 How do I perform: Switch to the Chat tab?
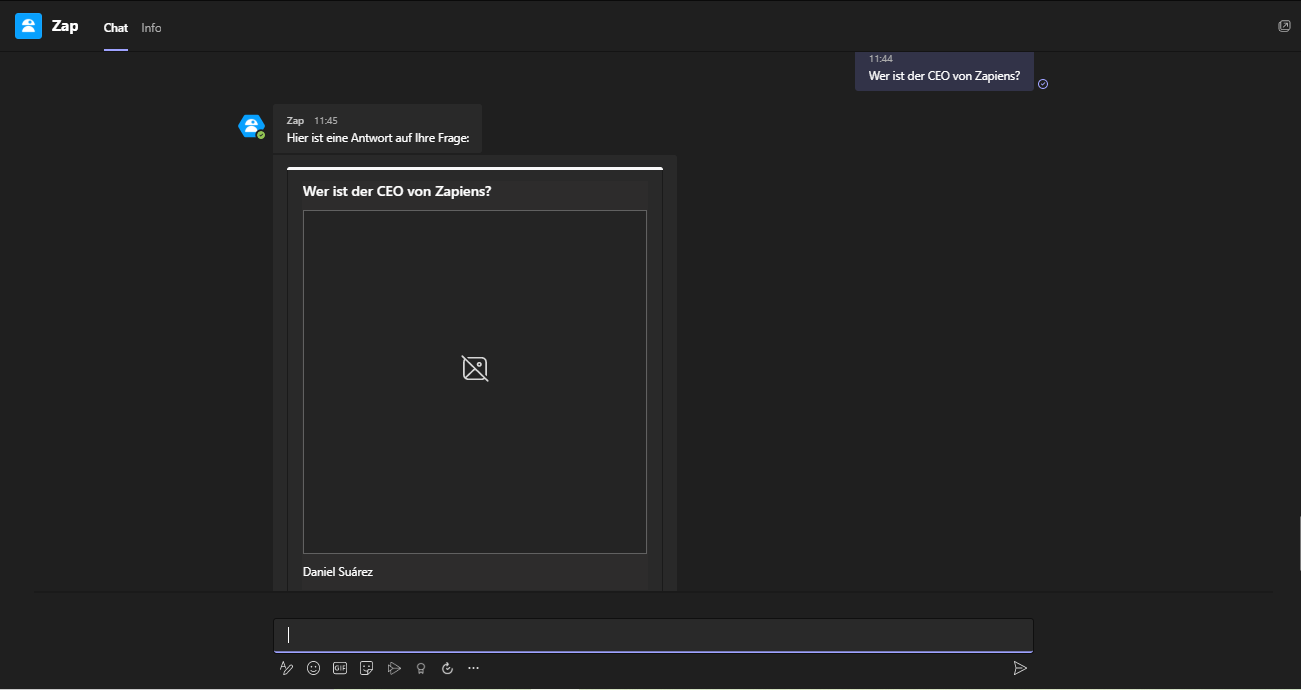pos(116,28)
